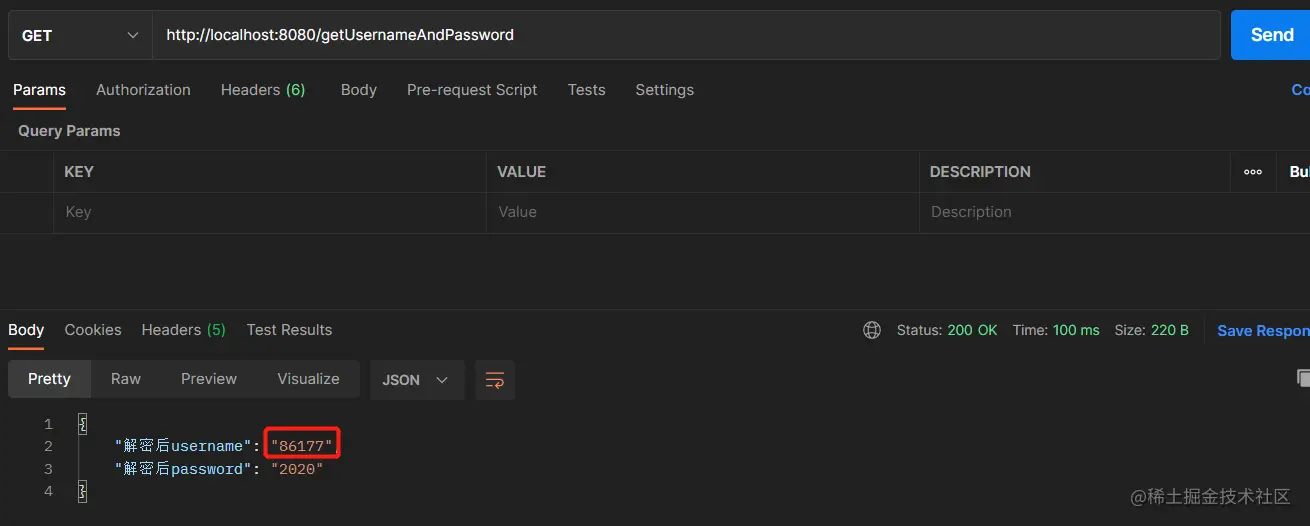Open the three-dots column options menu
Viewport: 1310px width, 526px height.
tap(1253, 172)
